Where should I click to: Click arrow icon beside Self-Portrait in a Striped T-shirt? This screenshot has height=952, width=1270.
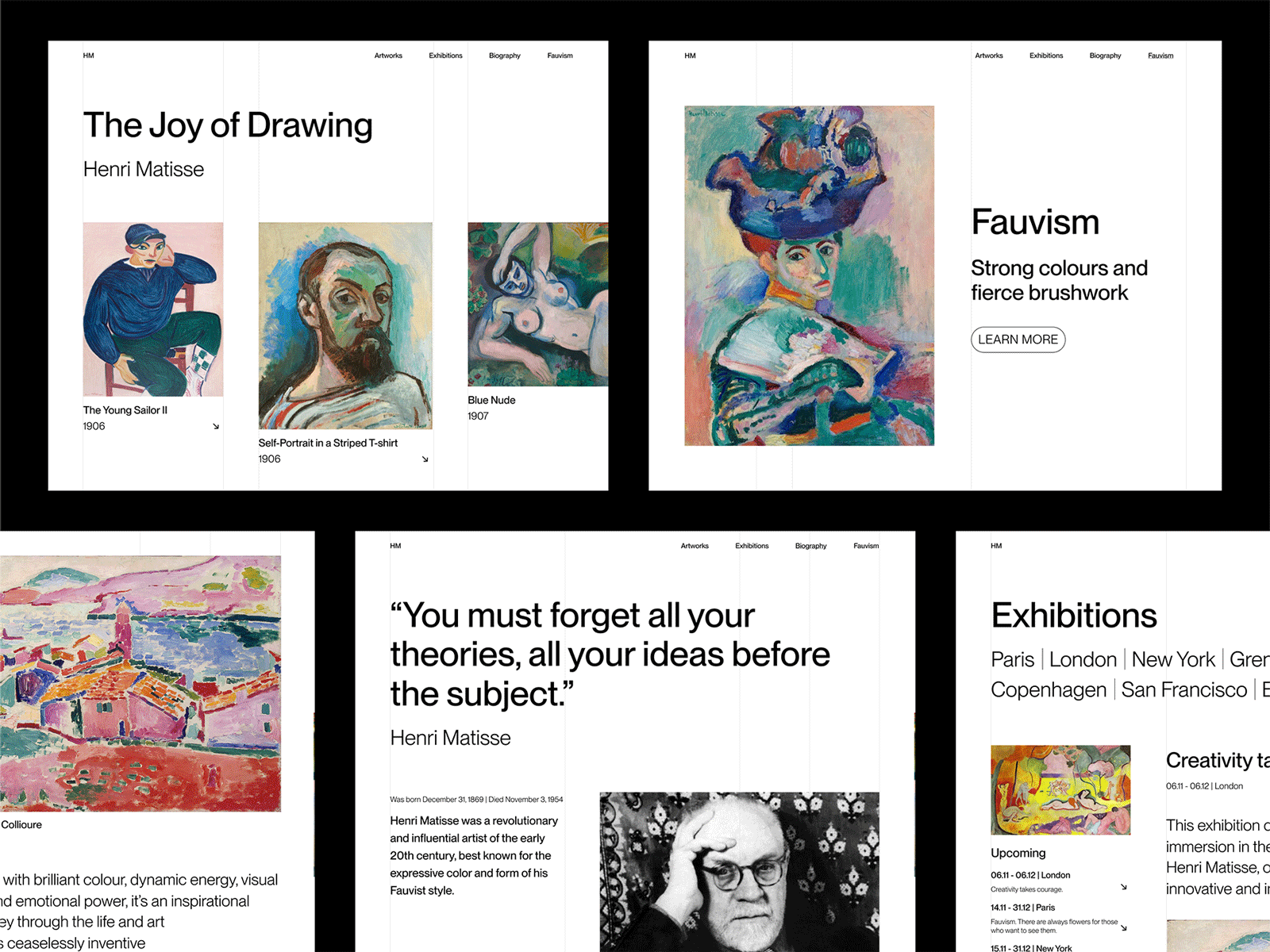tap(425, 459)
